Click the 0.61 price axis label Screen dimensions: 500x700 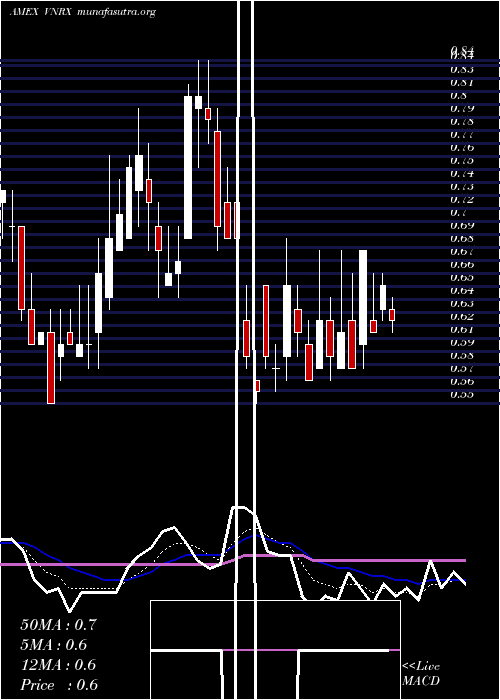click(x=462, y=329)
